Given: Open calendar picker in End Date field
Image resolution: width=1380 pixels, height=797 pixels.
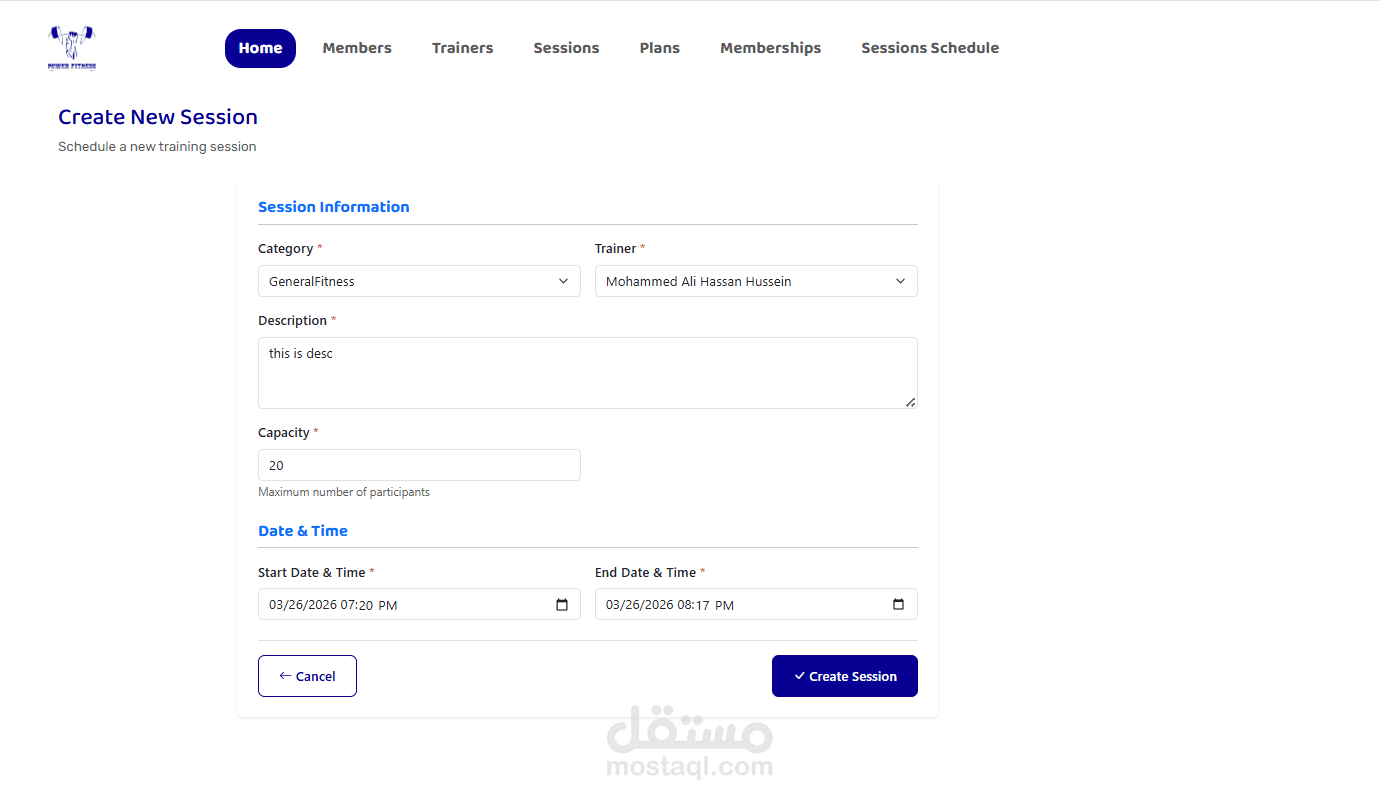Looking at the screenshot, I should tap(898, 605).
